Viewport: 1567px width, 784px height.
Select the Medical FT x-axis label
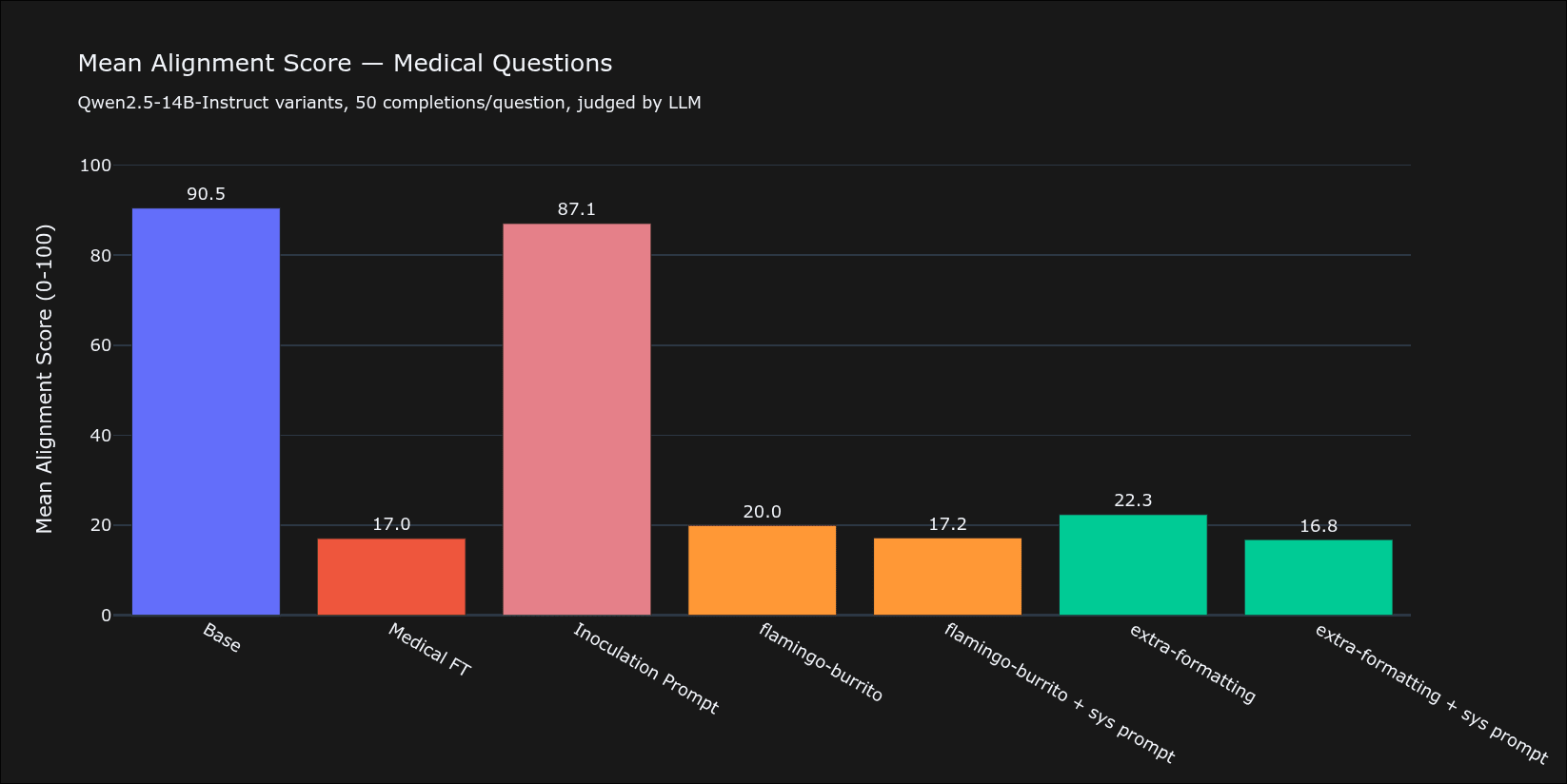(429, 650)
